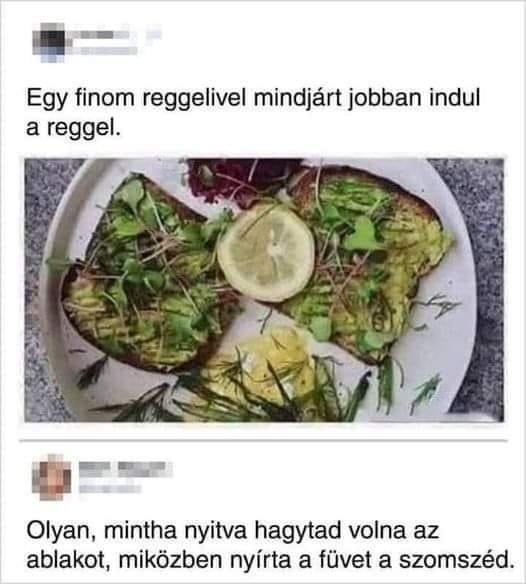Click the commenter's blurred name
The width and height of the screenshot is (526, 584).
126,469
